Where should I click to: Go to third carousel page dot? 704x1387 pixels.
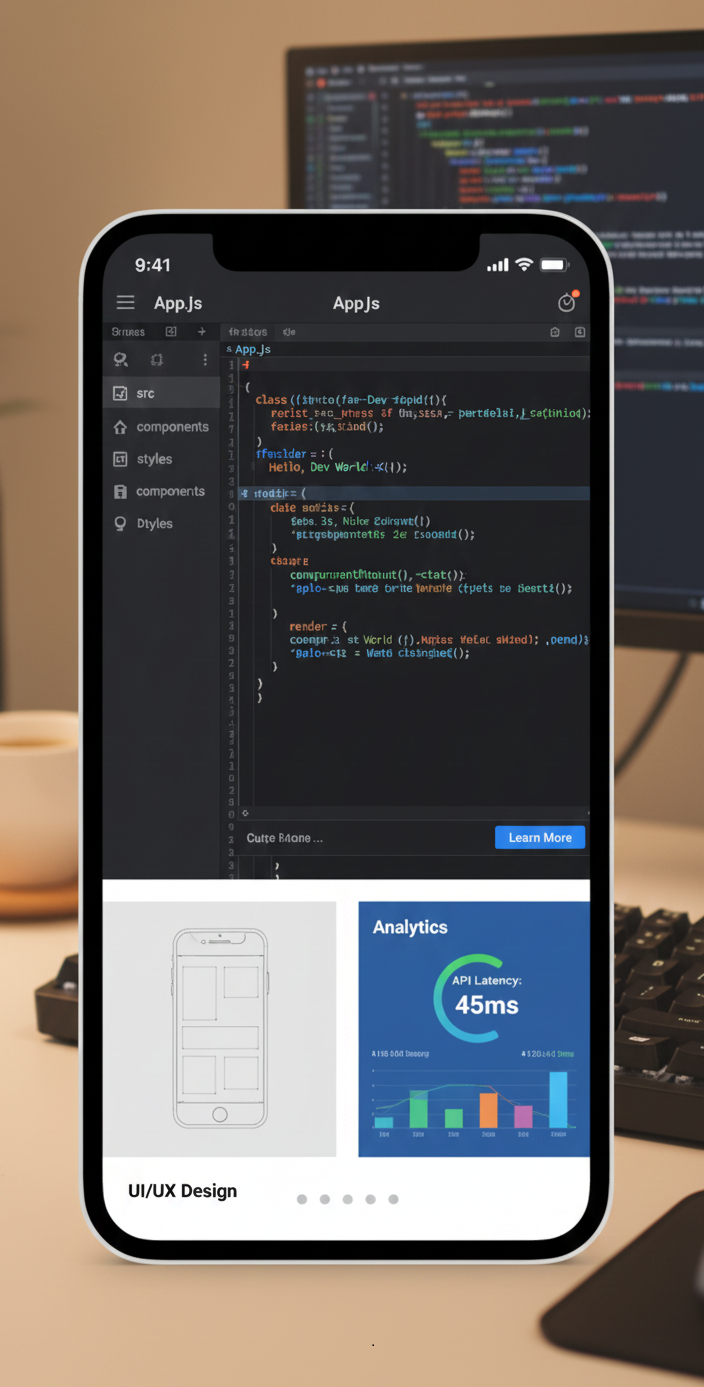click(348, 1199)
